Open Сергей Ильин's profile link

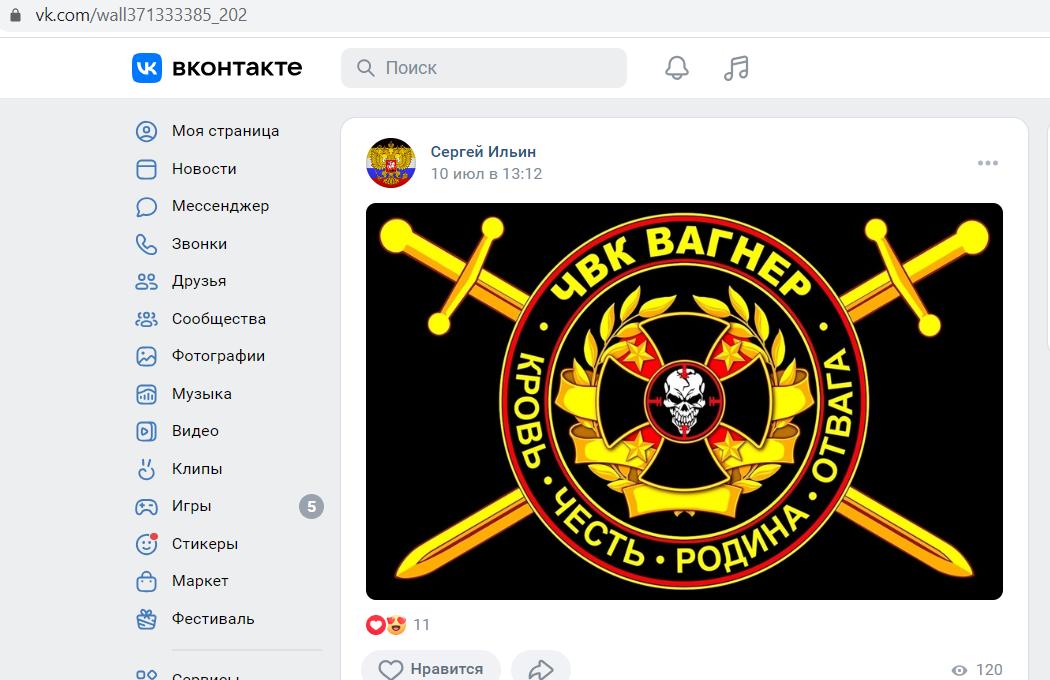pos(483,152)
